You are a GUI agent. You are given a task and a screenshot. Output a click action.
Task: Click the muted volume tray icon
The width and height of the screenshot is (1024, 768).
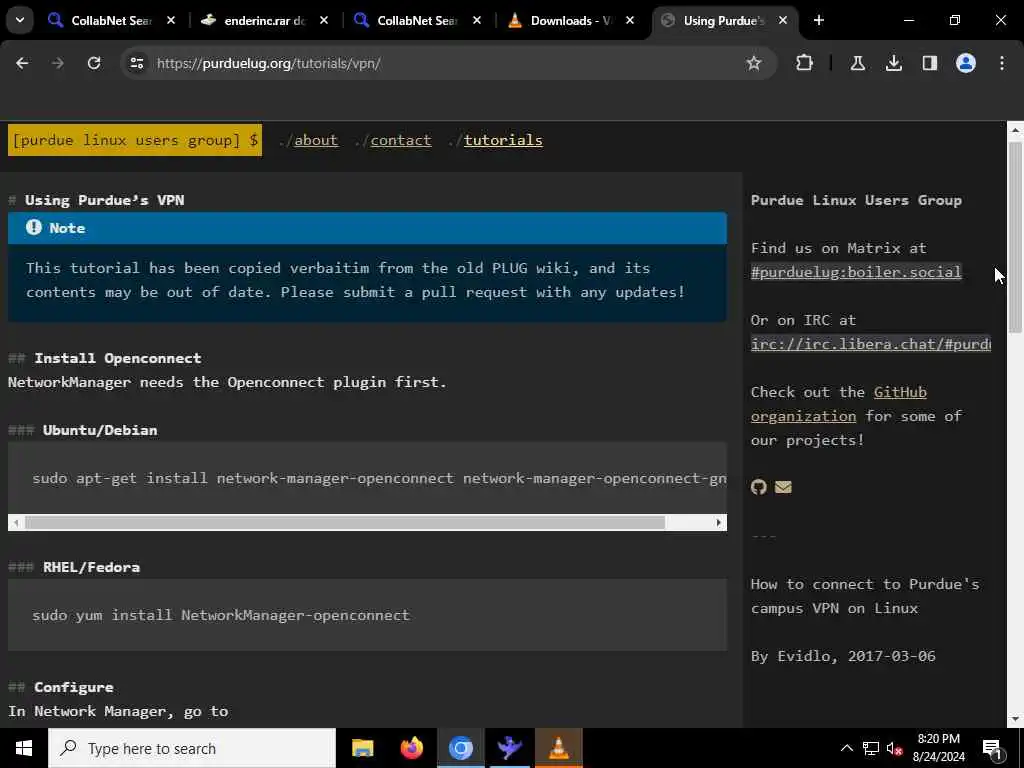pyautogui.click(x=895, y=748)
